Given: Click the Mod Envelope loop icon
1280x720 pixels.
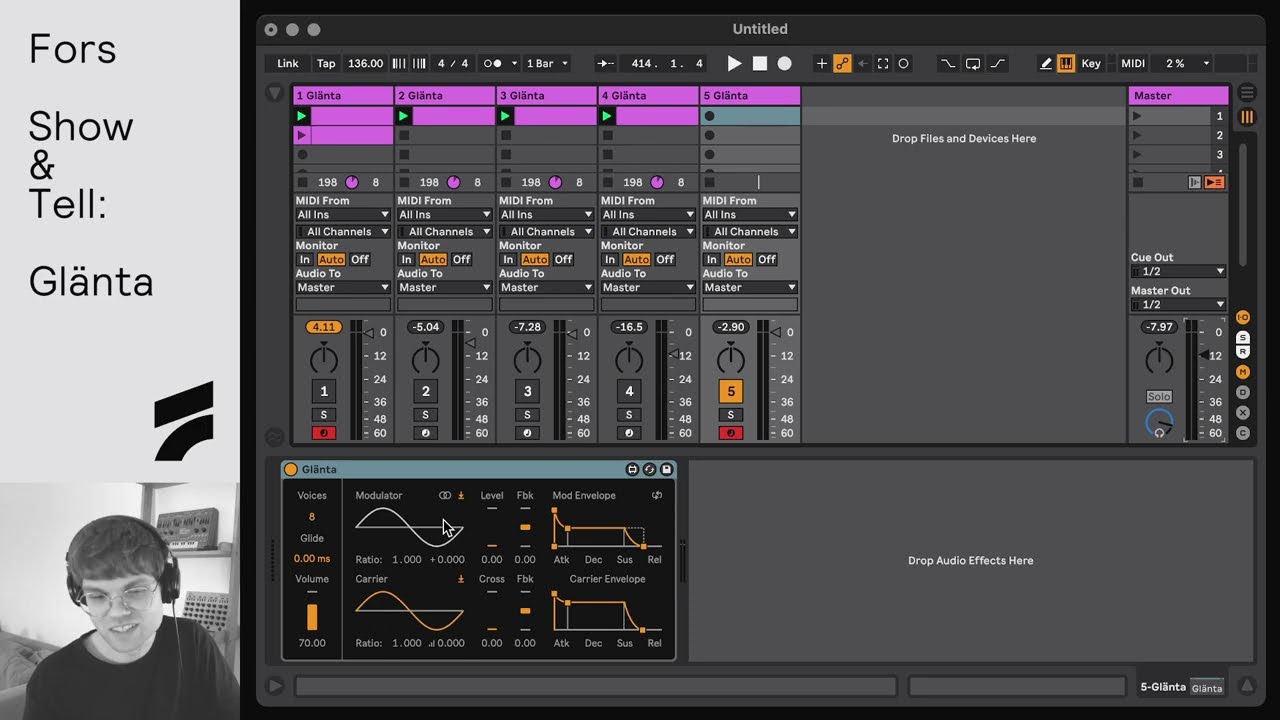Looking at the screenshot, I should (657, 495).
